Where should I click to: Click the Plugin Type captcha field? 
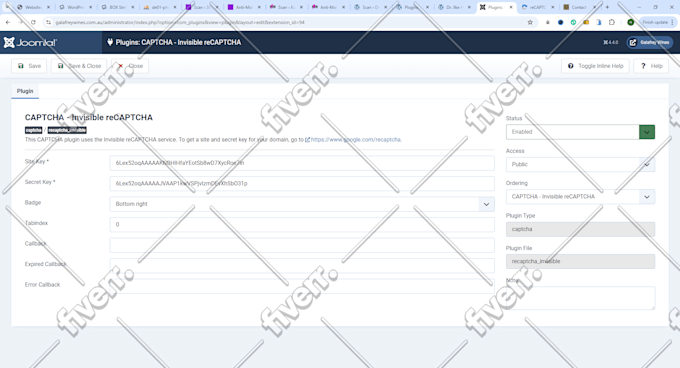point(580,229)
